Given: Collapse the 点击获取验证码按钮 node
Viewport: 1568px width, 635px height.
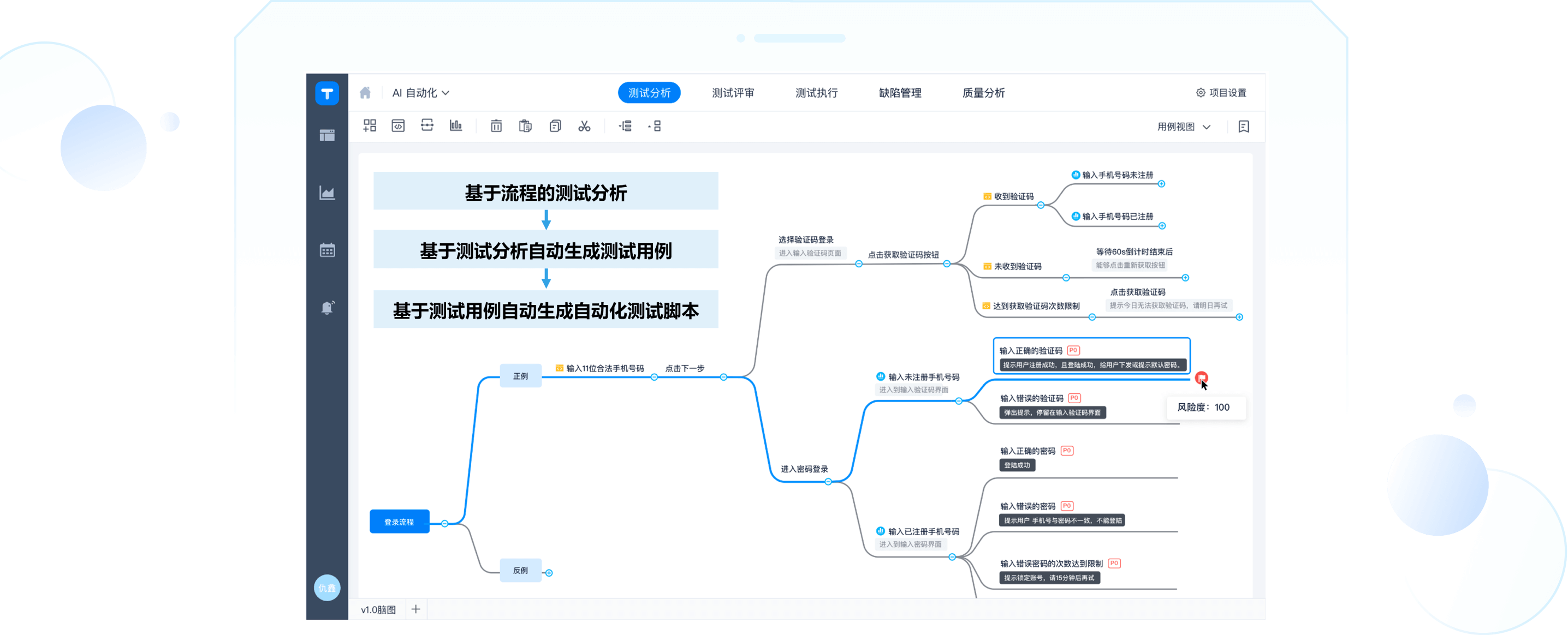Looking at the screenshot, I should click(947, 263).
